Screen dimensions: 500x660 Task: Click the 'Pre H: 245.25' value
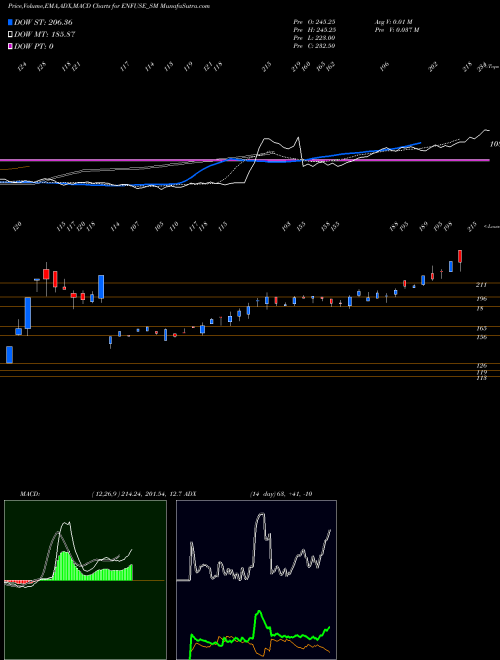314,30
